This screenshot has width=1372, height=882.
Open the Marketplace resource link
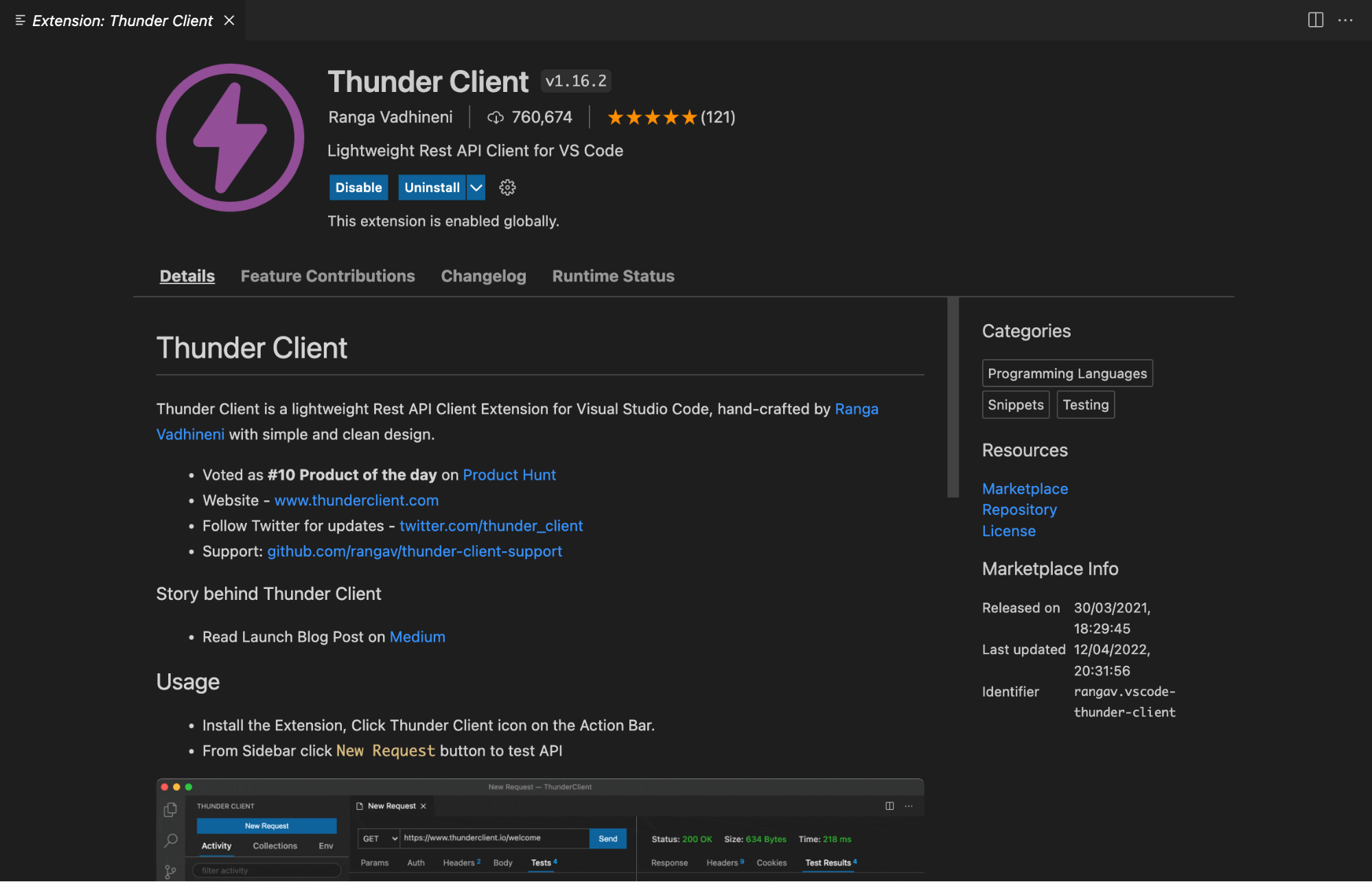coord(1025,489)
